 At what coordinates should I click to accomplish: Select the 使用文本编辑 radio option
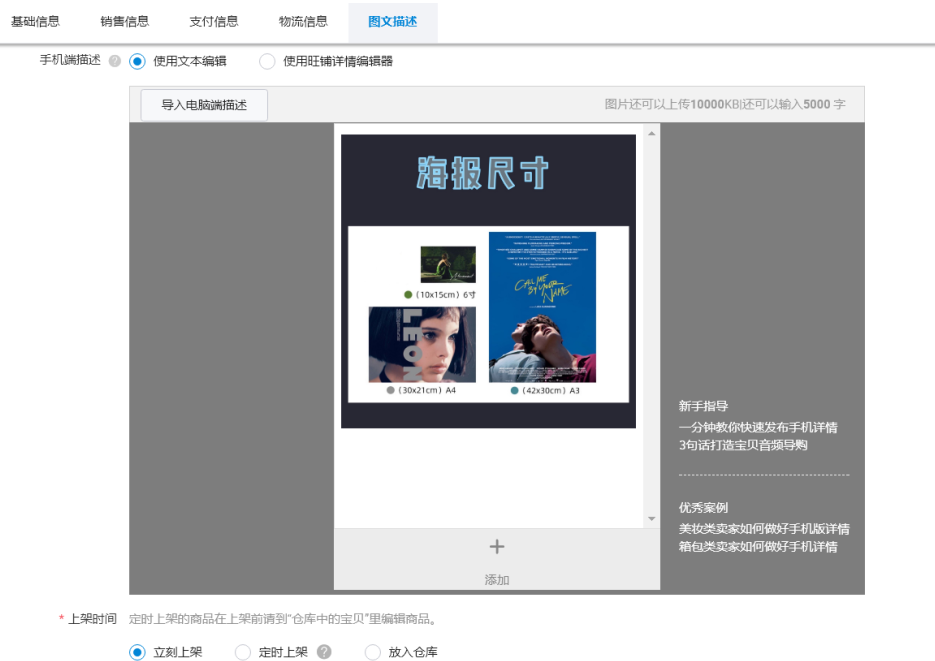[137, 61]
